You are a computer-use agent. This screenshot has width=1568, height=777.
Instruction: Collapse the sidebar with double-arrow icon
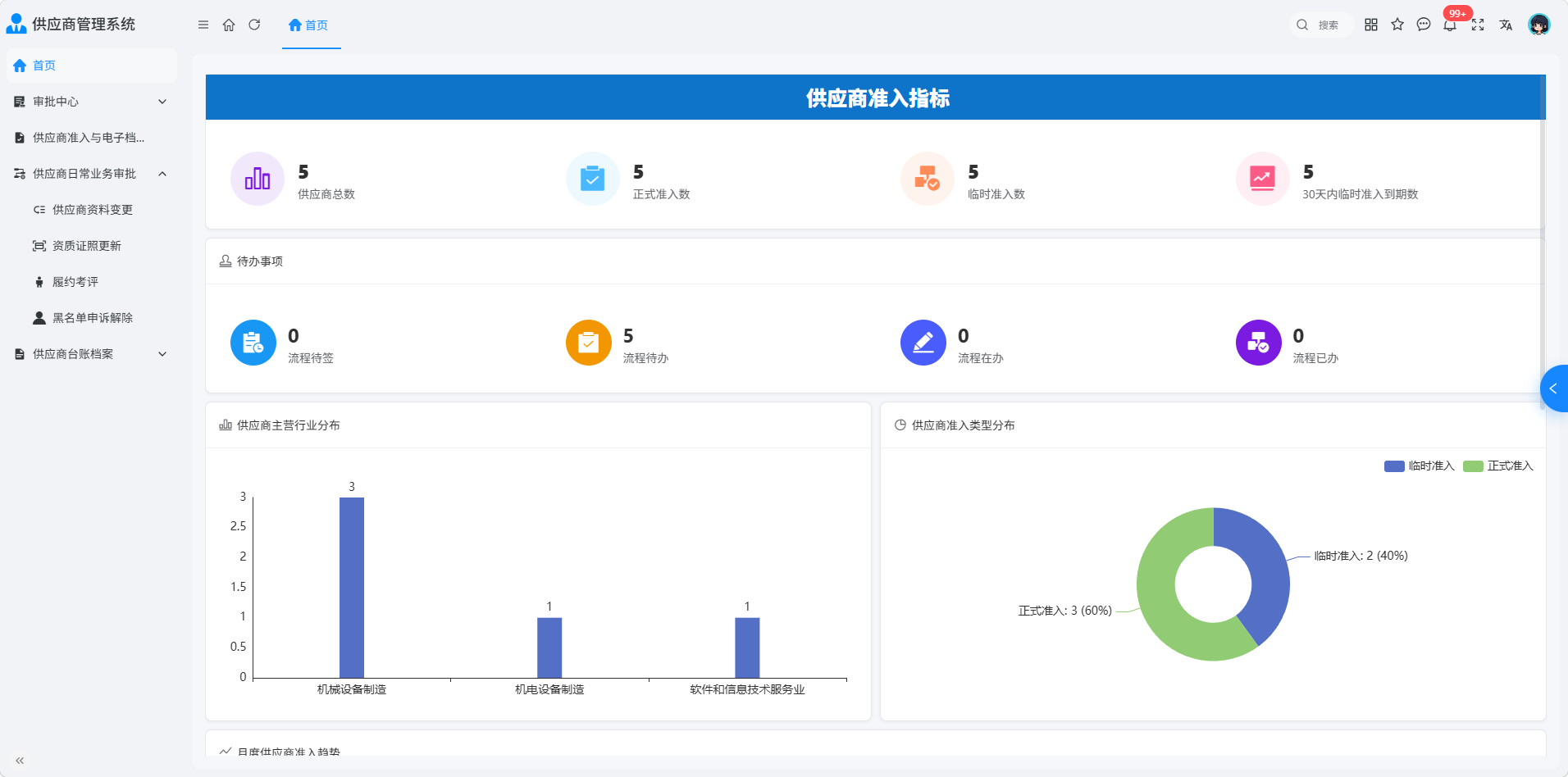20,761
